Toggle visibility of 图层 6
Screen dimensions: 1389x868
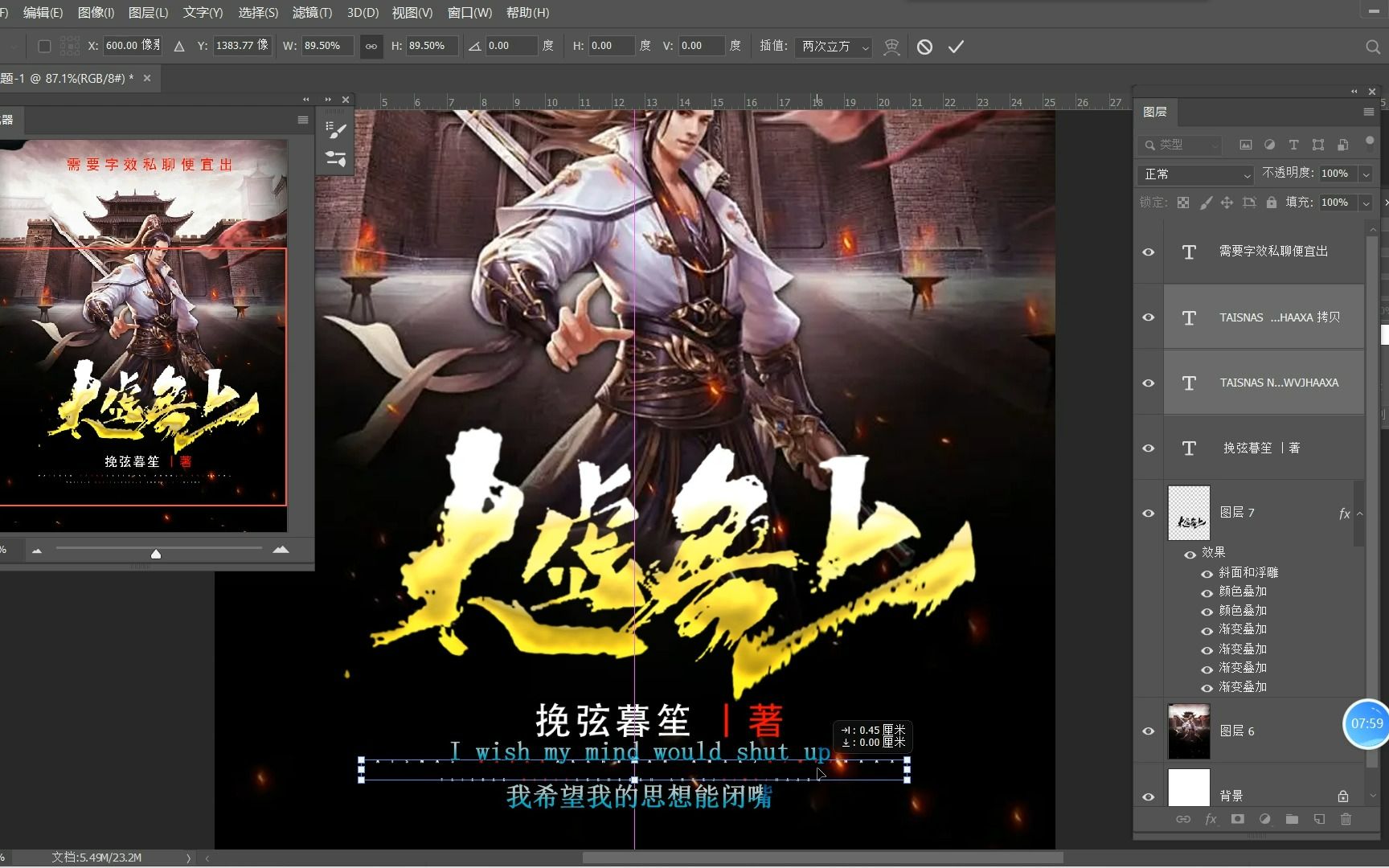(x=1149, y=731)
